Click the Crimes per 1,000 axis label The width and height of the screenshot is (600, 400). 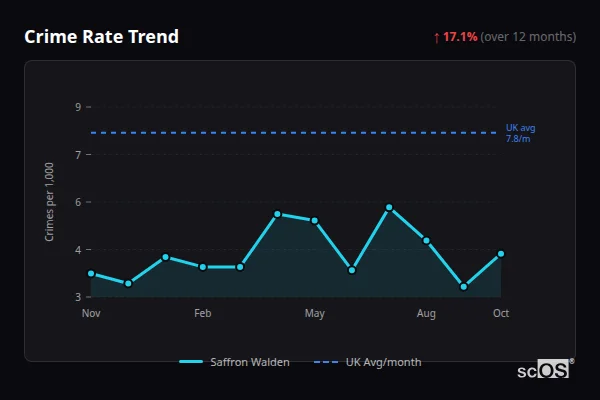click(49, 202)
